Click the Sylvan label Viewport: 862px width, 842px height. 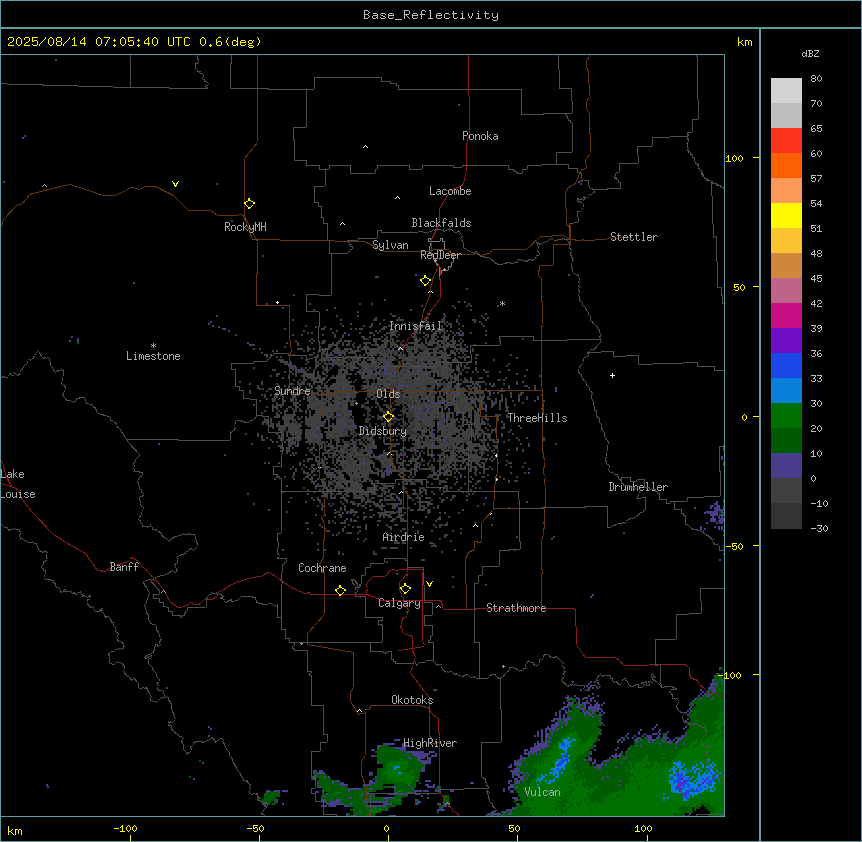point(390,245)
